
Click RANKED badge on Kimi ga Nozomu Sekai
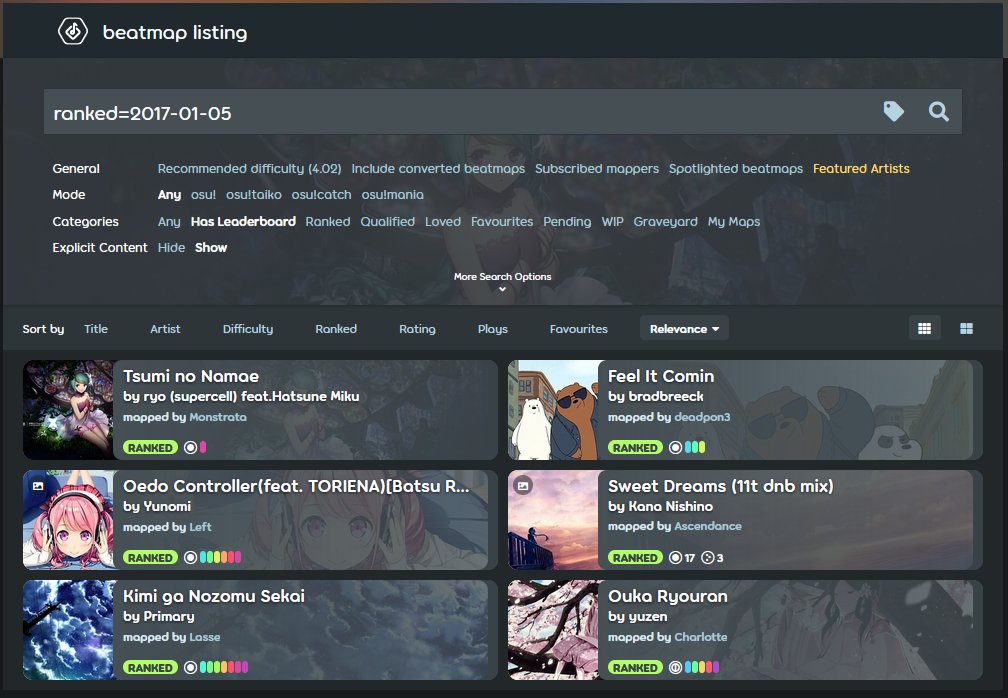[150, 667]
